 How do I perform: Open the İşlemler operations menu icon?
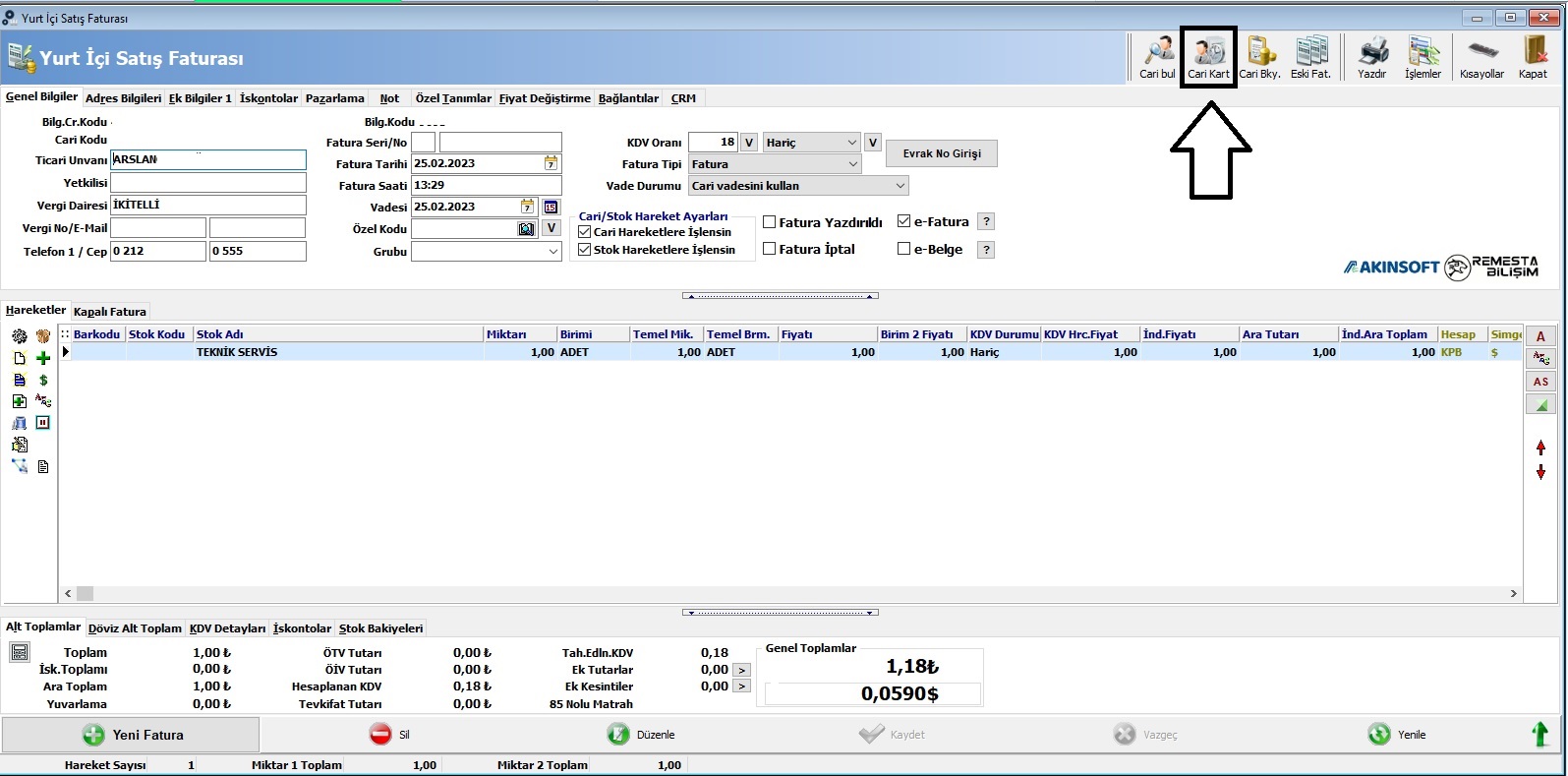pyautogui.click(x=1423, y=58)
